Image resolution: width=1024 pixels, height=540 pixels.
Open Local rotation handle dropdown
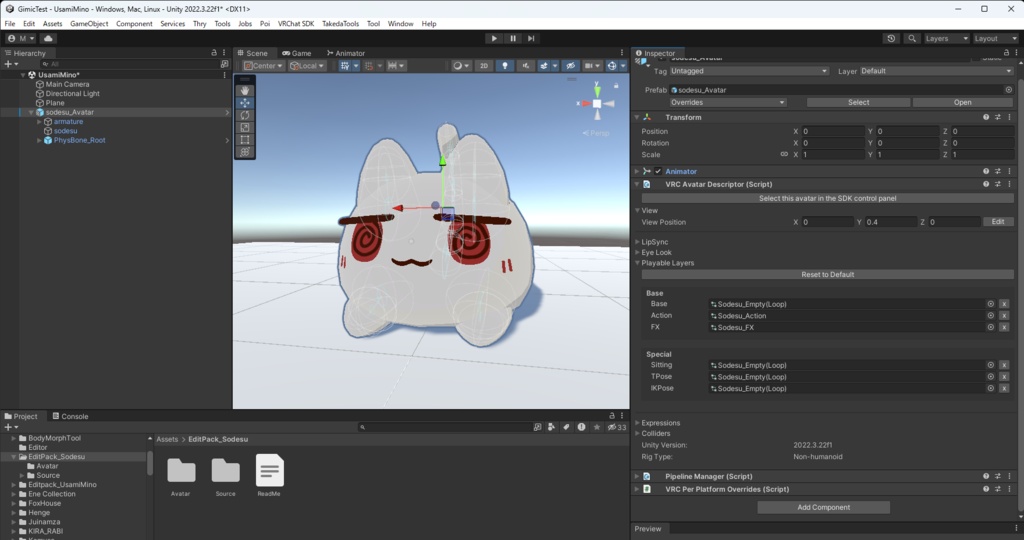click(307, 66)
